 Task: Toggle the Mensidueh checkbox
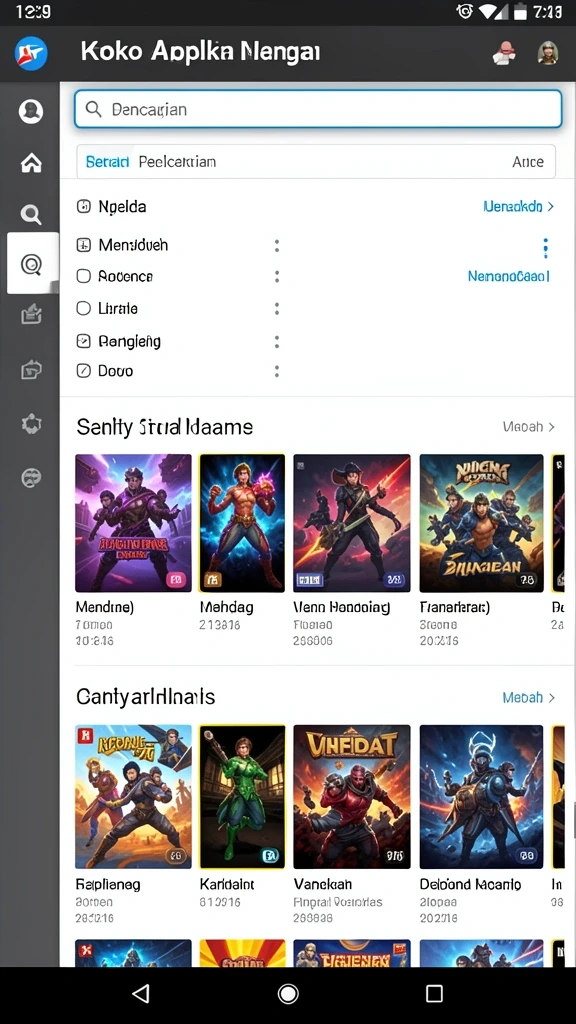[84, 246]
